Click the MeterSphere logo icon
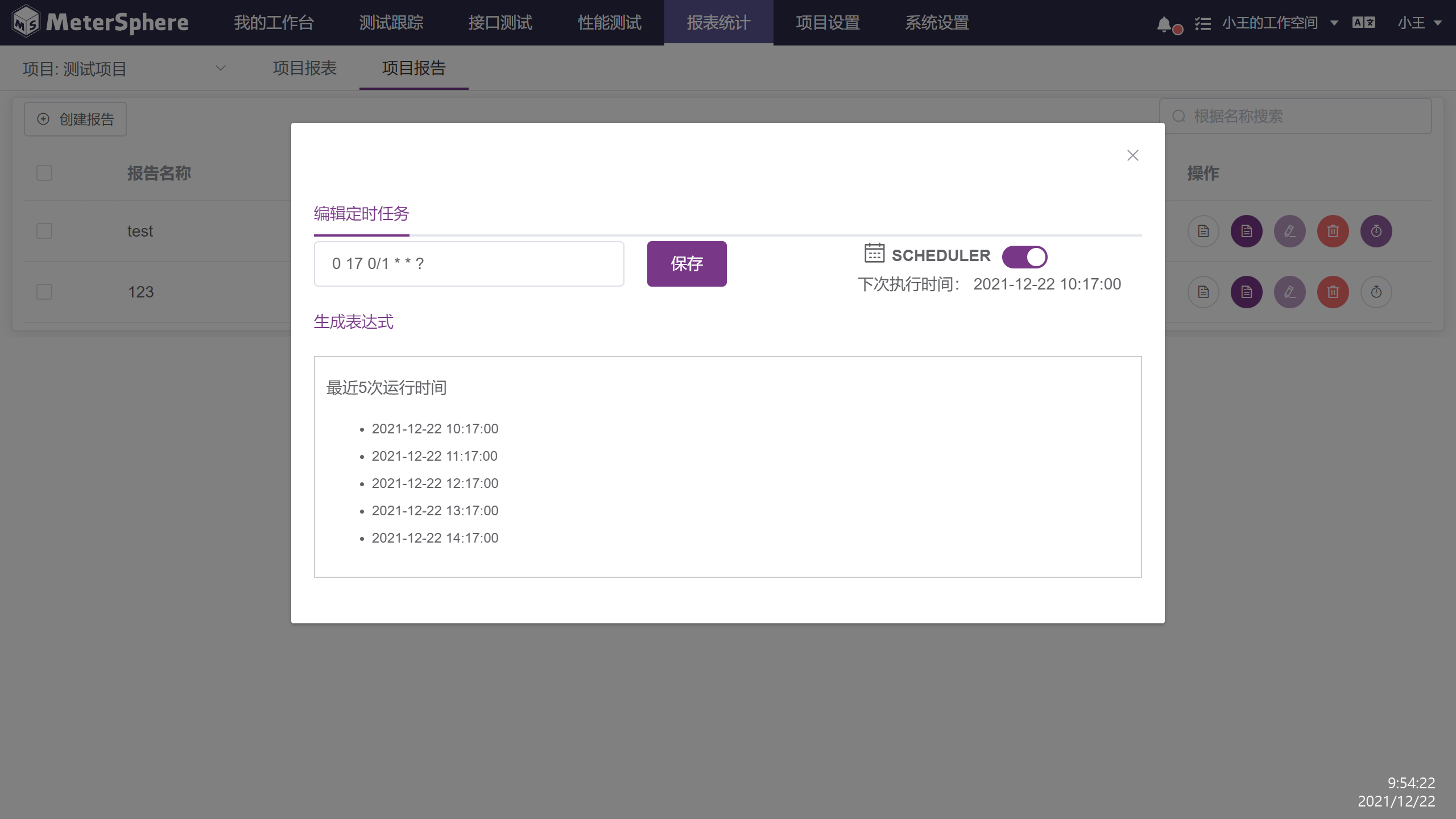The width and height of the screenshot is (1456, 819). (26, 22)
